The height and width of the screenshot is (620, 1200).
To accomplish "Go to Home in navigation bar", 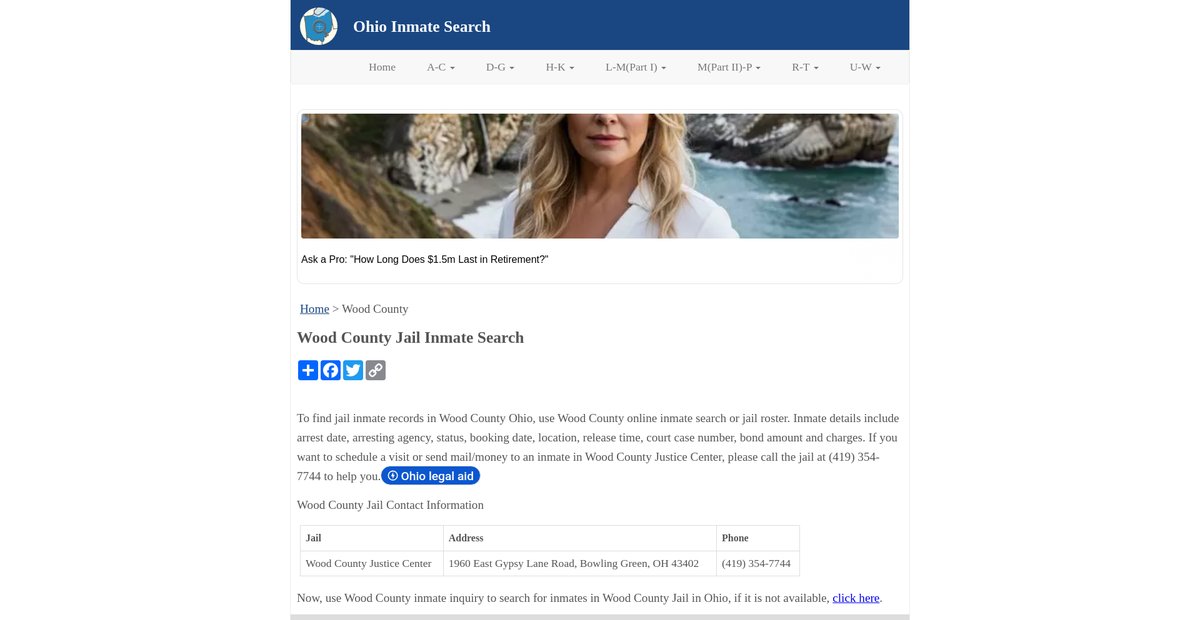I will point(382,67).
